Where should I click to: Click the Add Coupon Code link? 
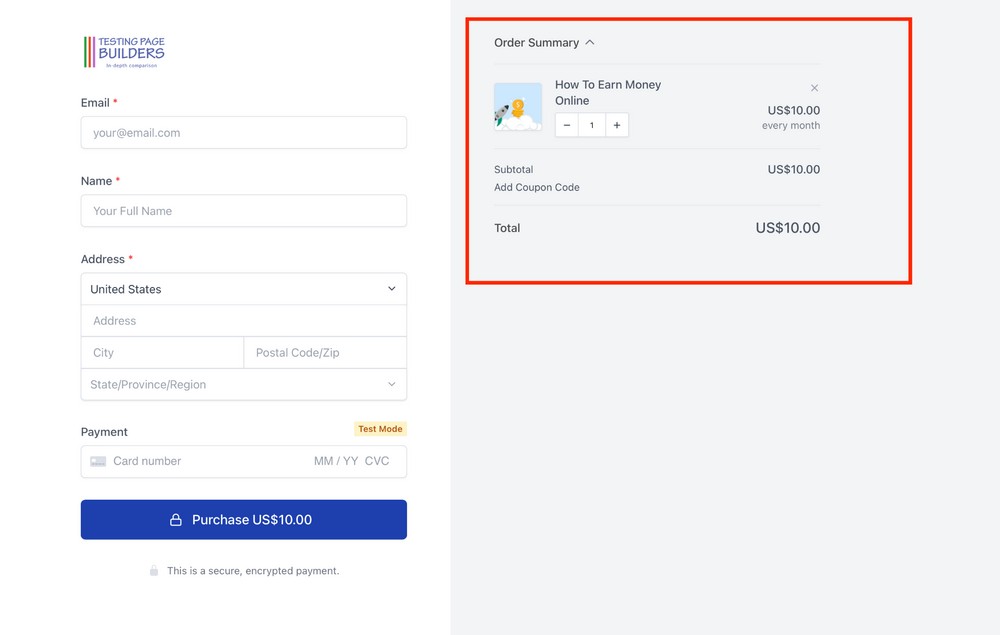pyautogui.click(x=536, y=187)
